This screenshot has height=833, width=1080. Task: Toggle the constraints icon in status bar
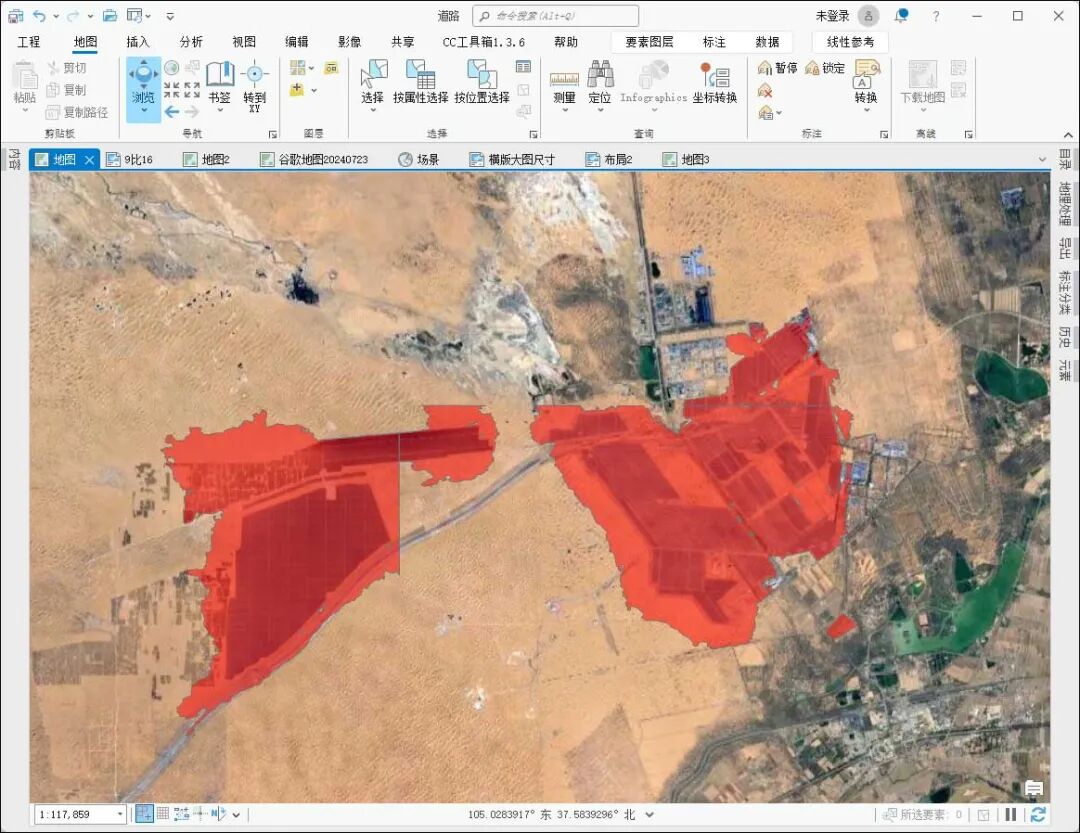[x=182, y=814]
